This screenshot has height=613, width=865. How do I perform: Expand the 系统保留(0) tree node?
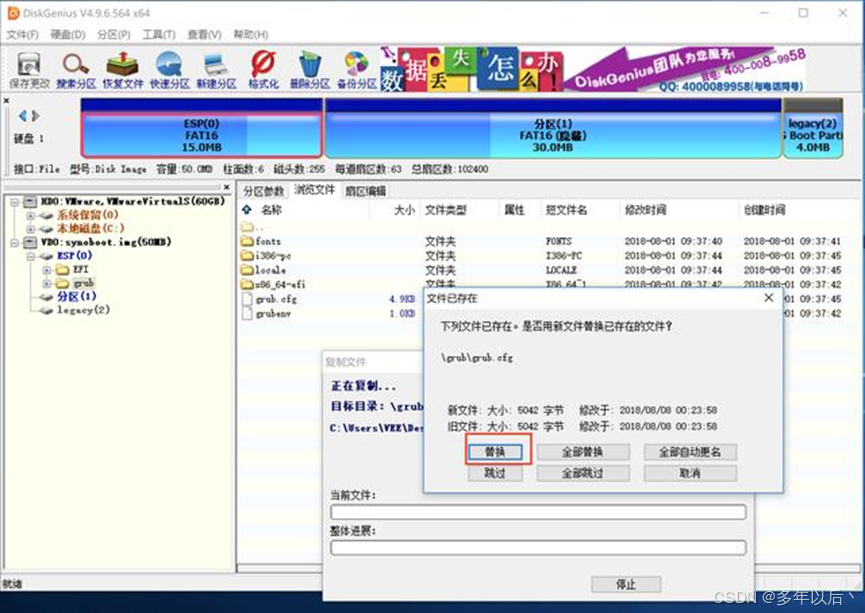point(31,215)
